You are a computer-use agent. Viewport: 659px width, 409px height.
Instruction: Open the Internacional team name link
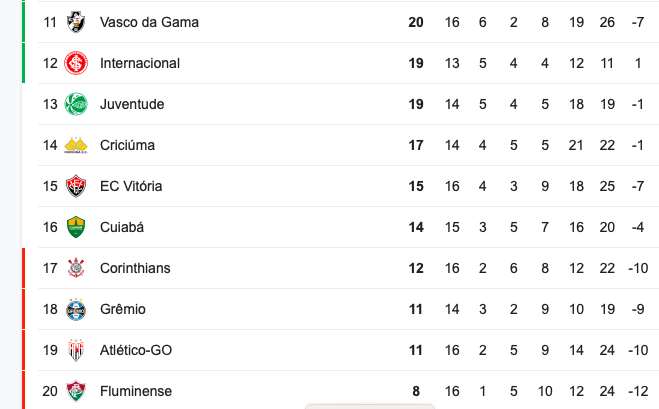pos(140,63)
